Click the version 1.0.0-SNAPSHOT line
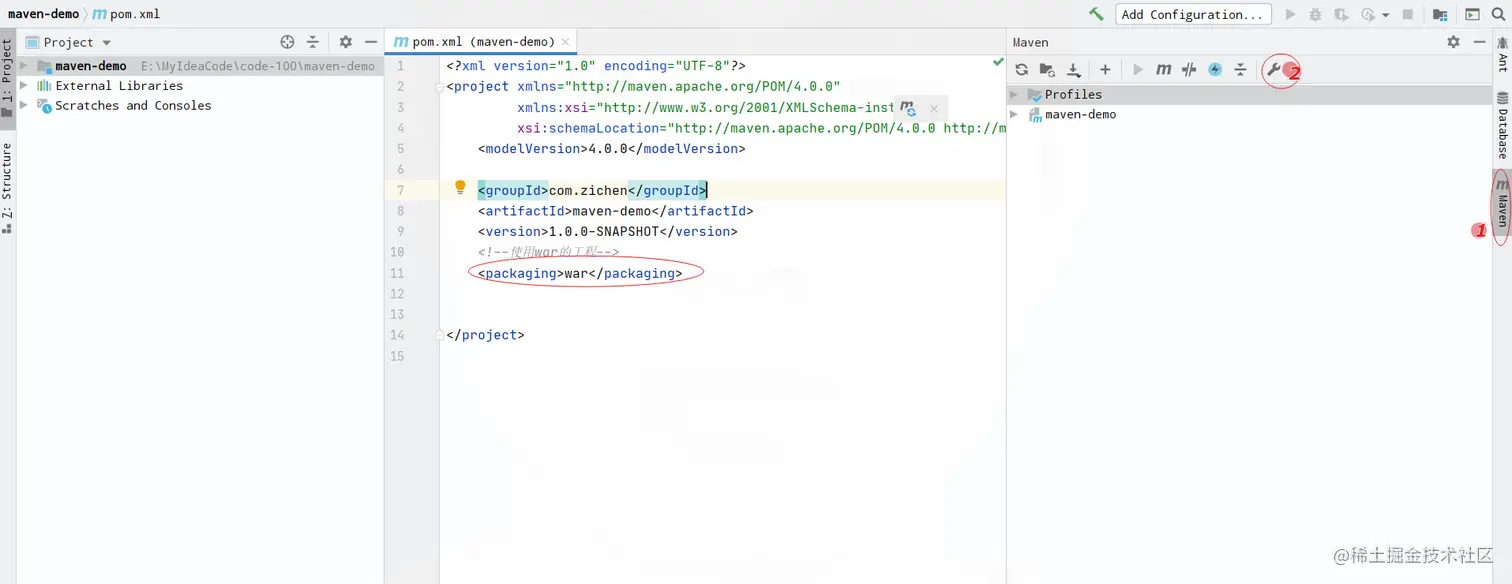The image size is (1512, 584). tap(607, 231)
